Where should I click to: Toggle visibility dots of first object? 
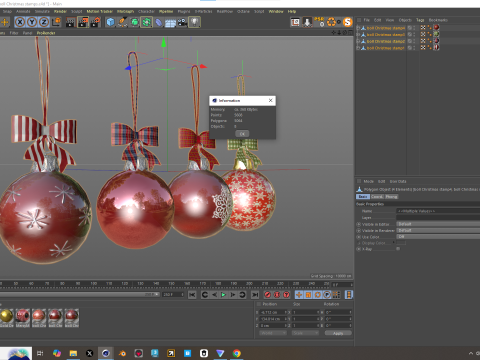pos(415,28)
